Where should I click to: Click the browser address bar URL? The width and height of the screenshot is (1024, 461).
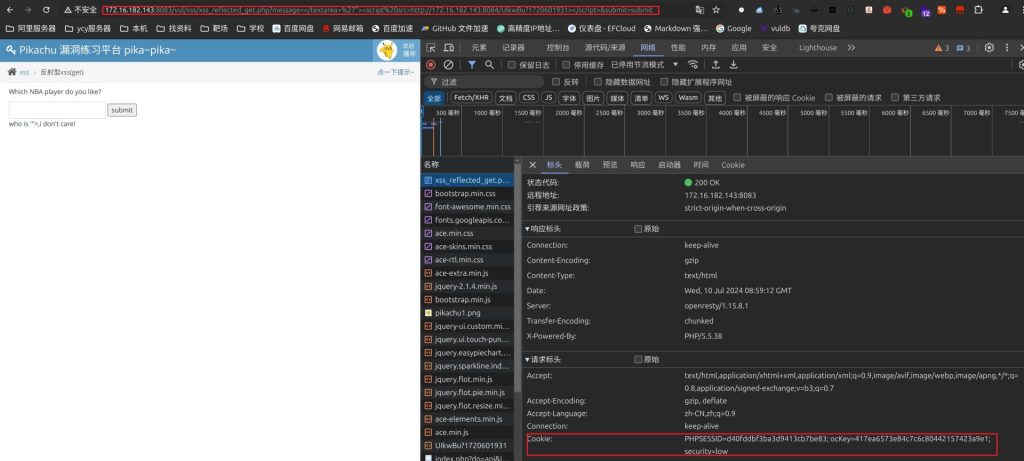tap(380, 10)
